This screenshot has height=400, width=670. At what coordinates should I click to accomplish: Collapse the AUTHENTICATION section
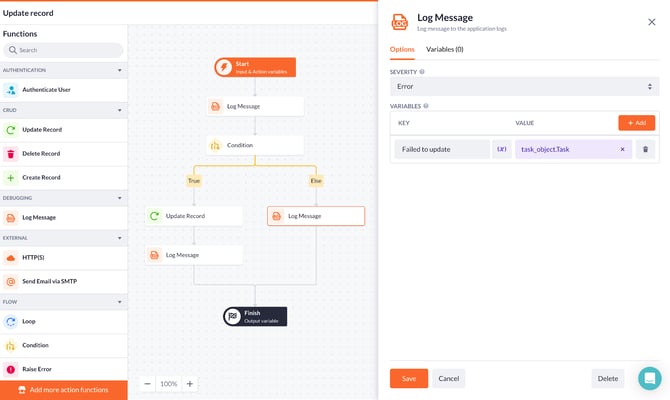coord(120,70)
